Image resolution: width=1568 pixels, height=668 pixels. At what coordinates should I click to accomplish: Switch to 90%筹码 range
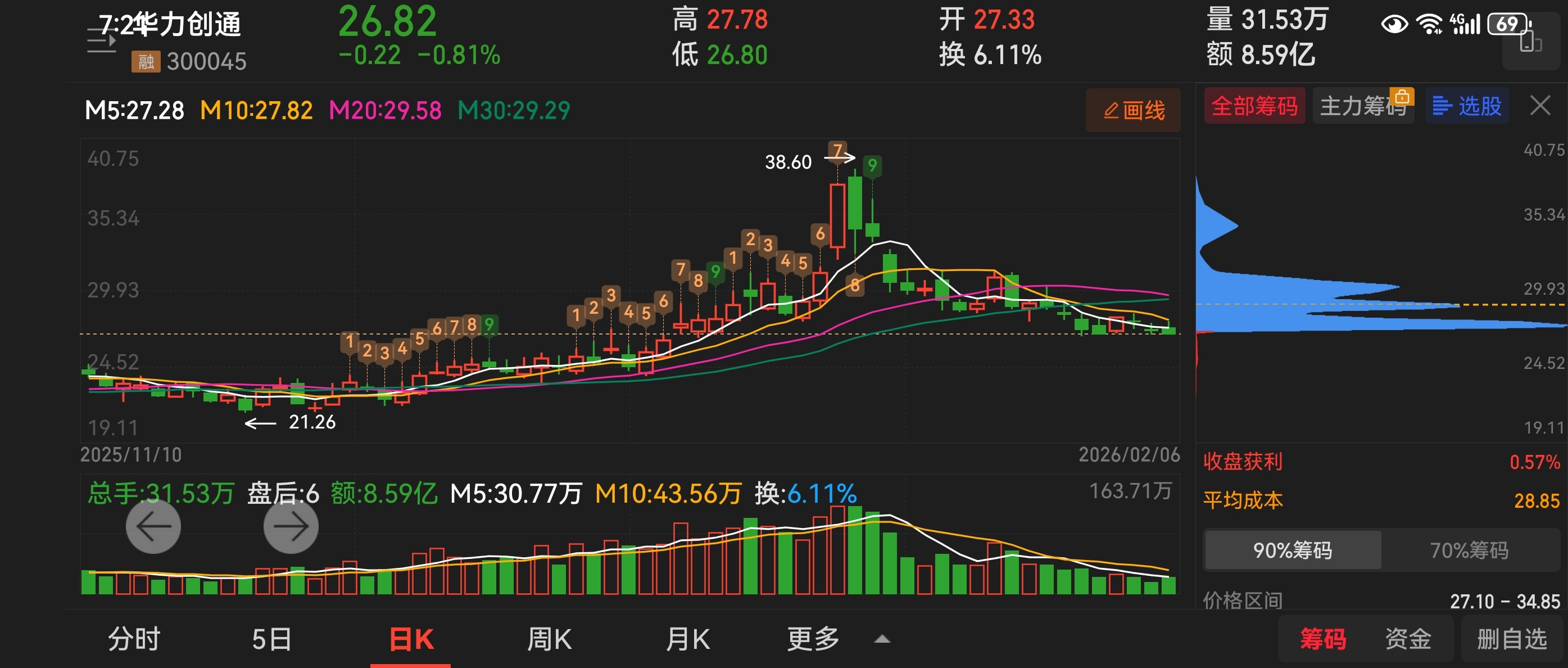(1292, 550)
